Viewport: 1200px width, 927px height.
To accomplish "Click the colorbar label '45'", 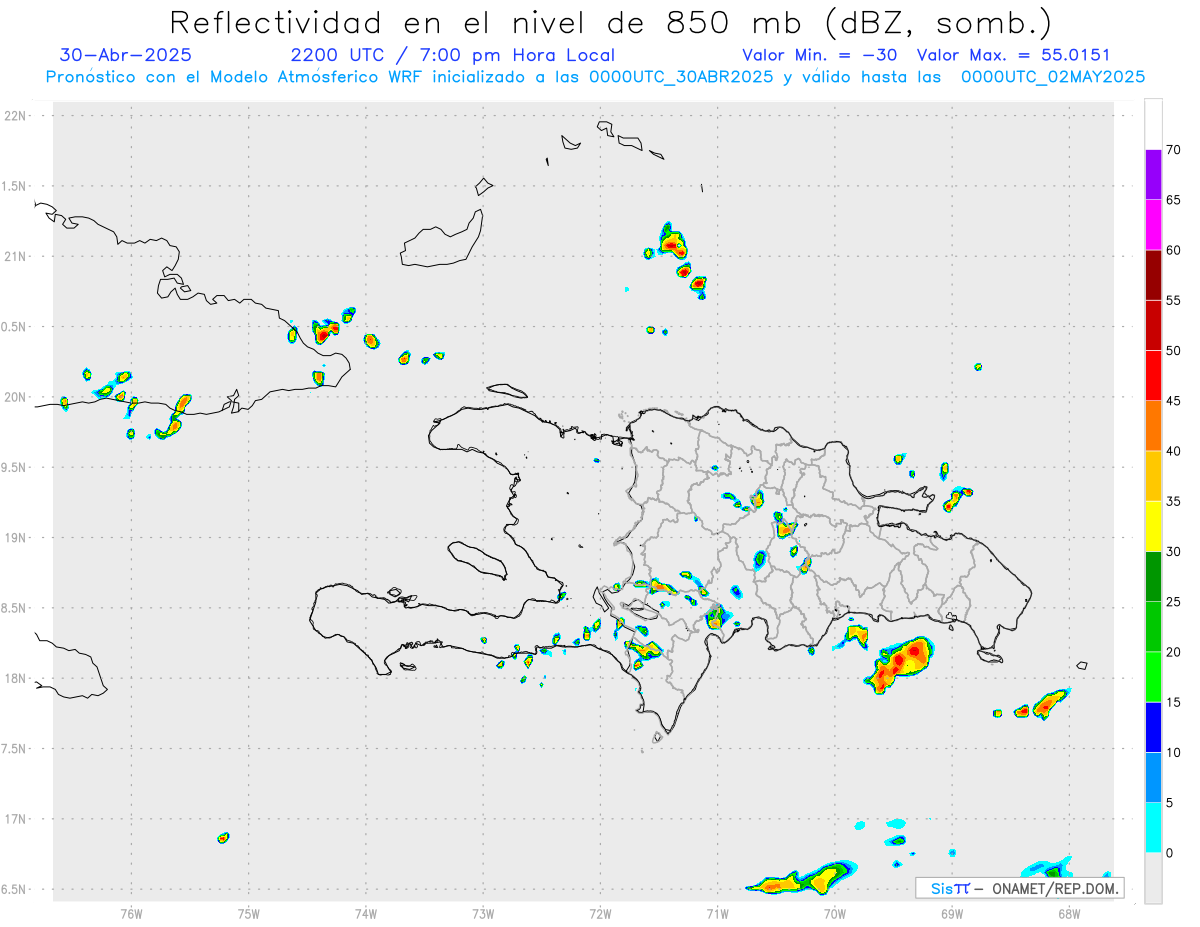I will pyautogui.click(x=1173, y=401).
